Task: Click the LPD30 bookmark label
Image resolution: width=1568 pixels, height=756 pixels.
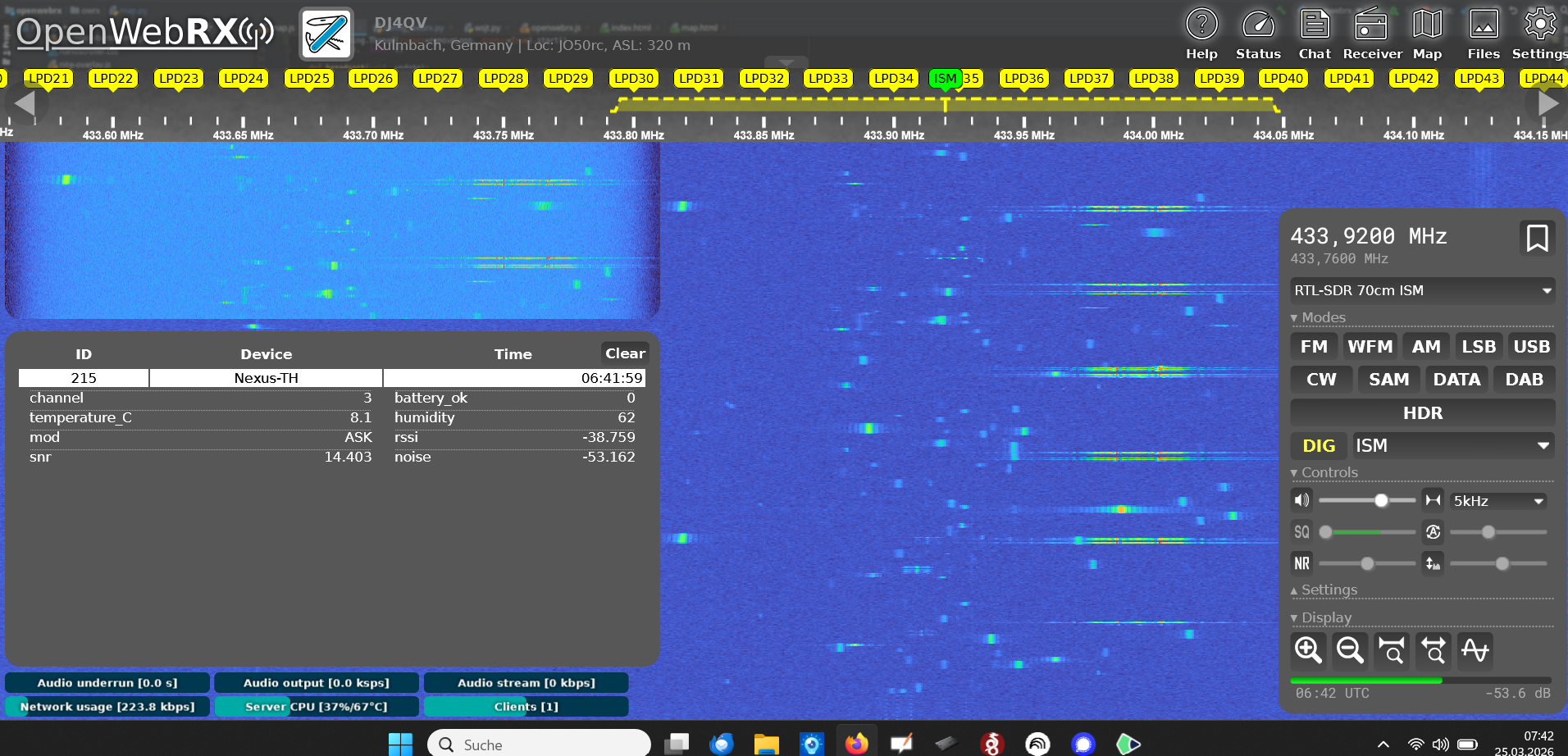Action: point(634,79)
